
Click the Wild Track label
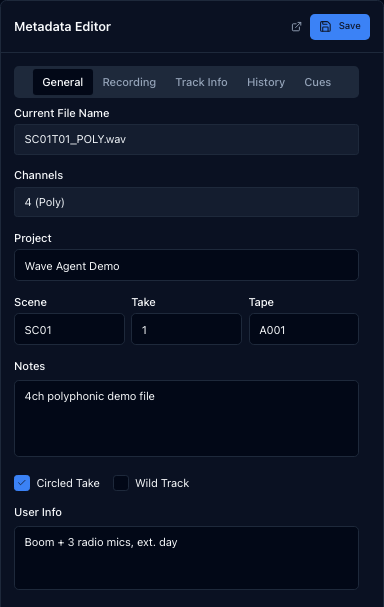tap(162, 483)
